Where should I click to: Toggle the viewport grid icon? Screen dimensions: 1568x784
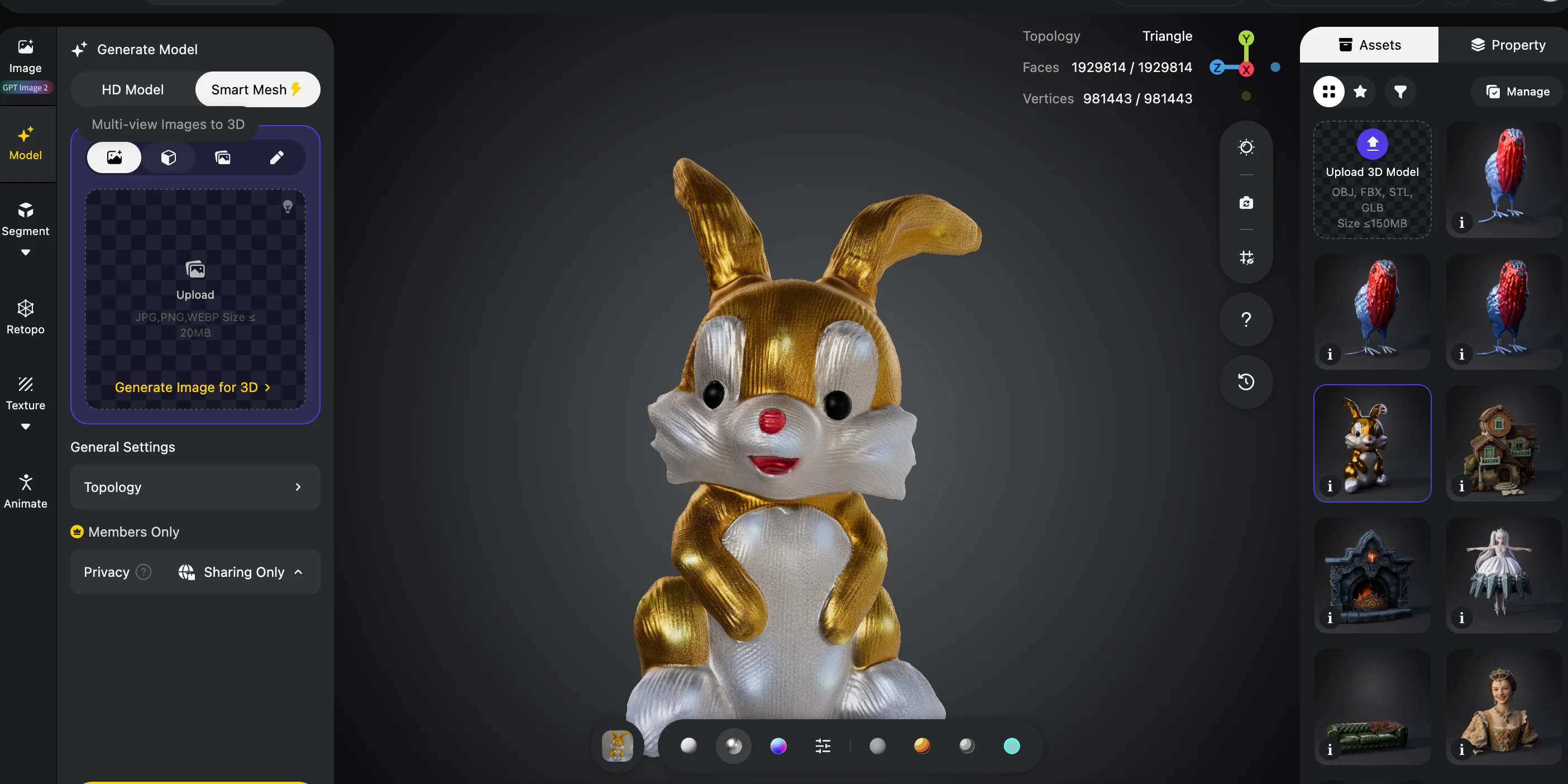click(1246, 257)
